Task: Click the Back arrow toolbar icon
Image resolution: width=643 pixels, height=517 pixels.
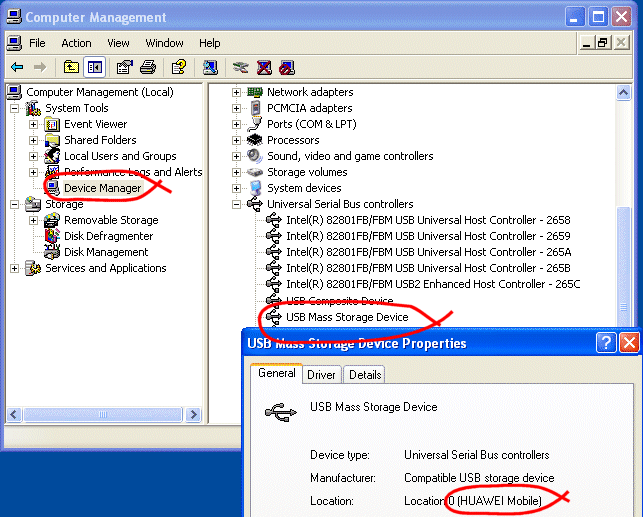Action: click(x=17, y=67)
